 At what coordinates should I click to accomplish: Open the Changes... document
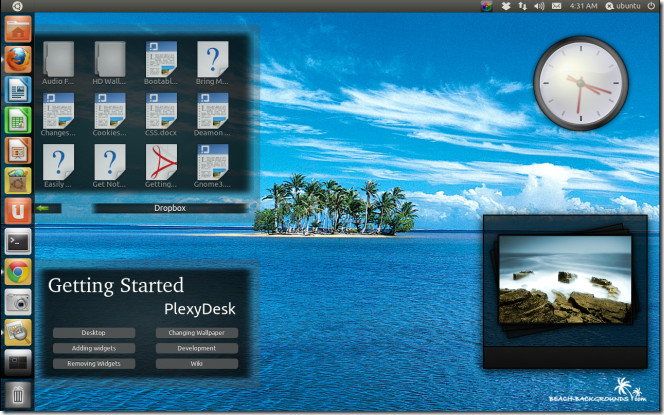[58, 114]
